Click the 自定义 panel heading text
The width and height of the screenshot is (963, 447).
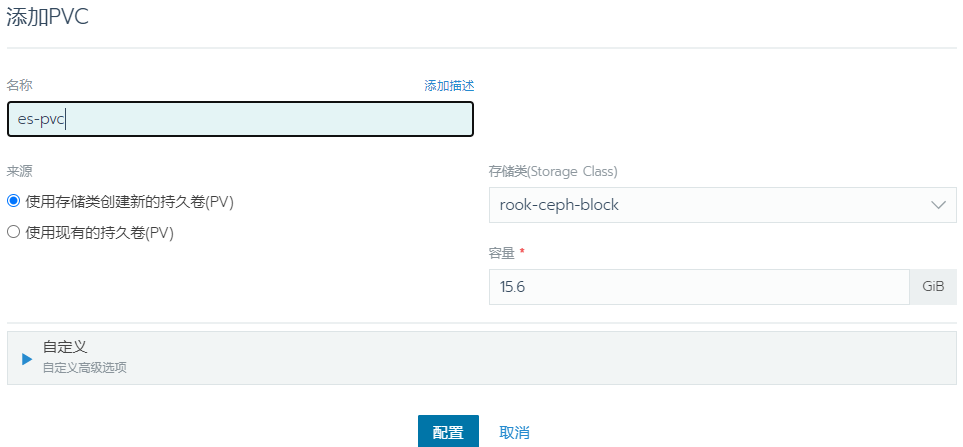pyautogui.click(x=64, y=347)
